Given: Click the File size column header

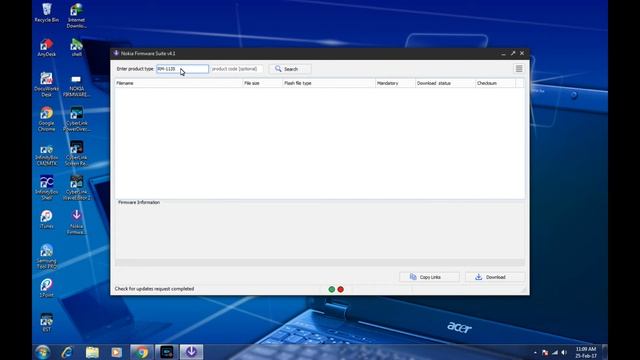Looking at the screenshot, I should [262, 83].
